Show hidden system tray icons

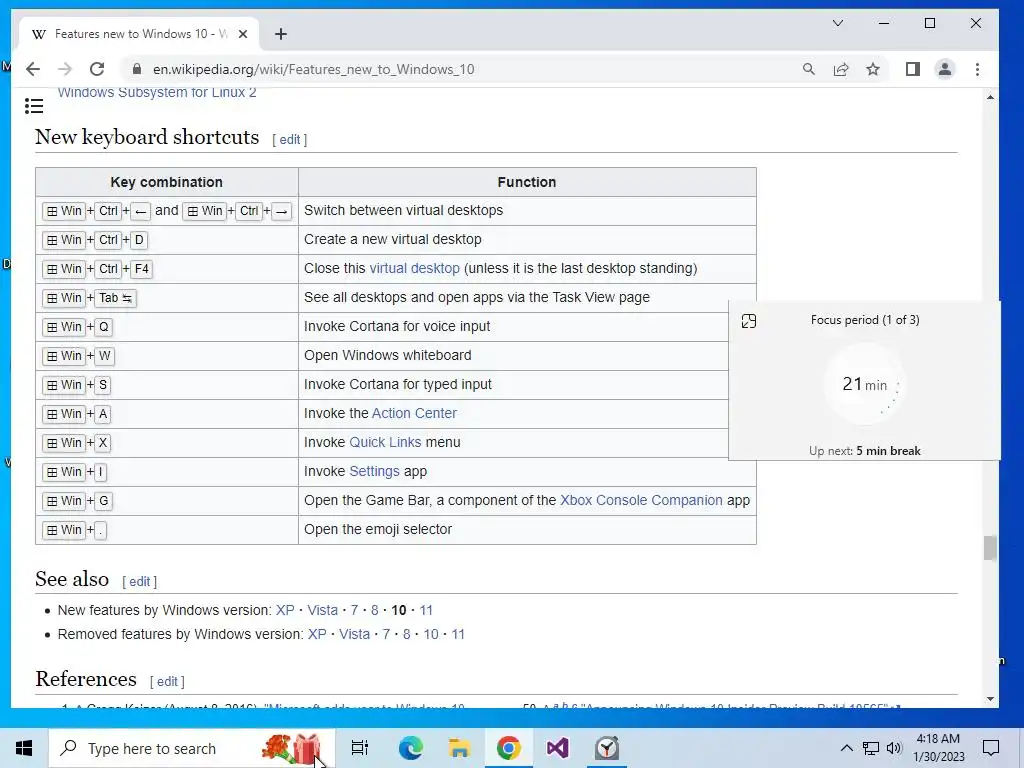point(846,748)
